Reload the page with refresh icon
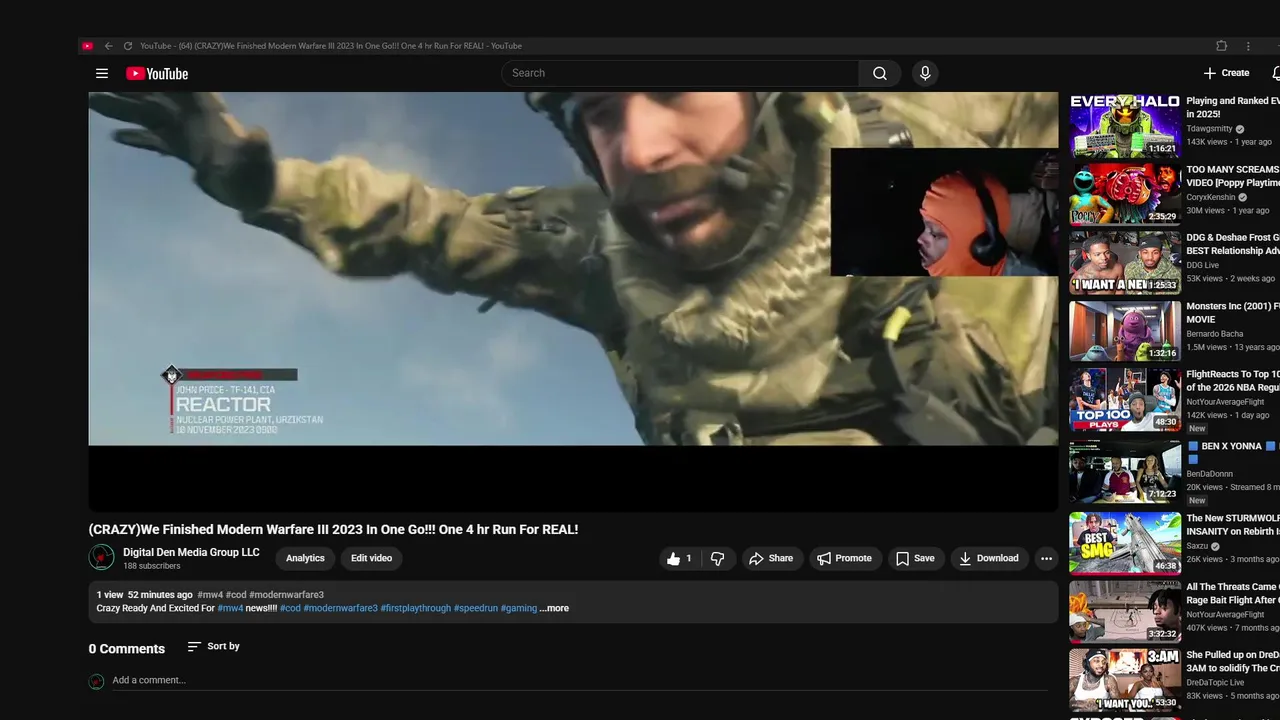 pos(127,46)
